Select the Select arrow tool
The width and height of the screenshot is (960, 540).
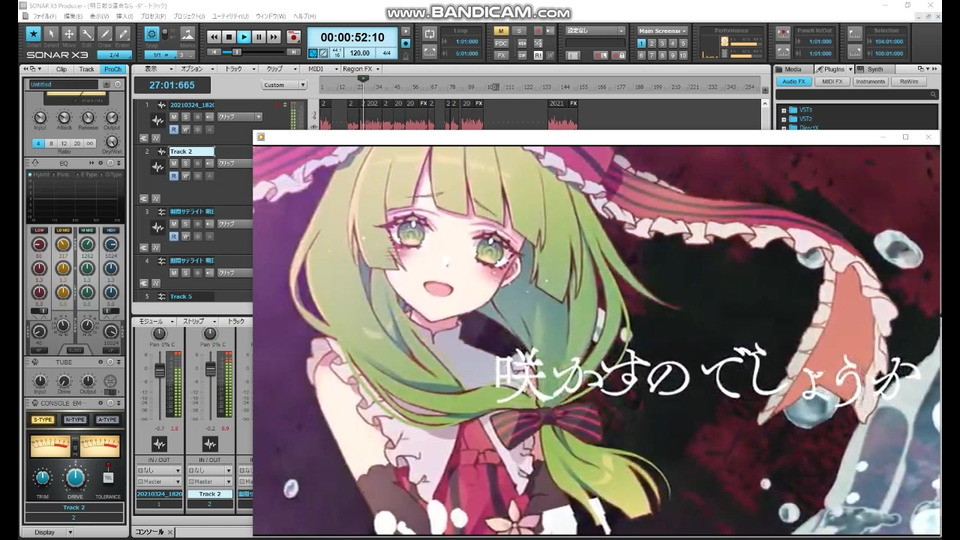point(51,34)
